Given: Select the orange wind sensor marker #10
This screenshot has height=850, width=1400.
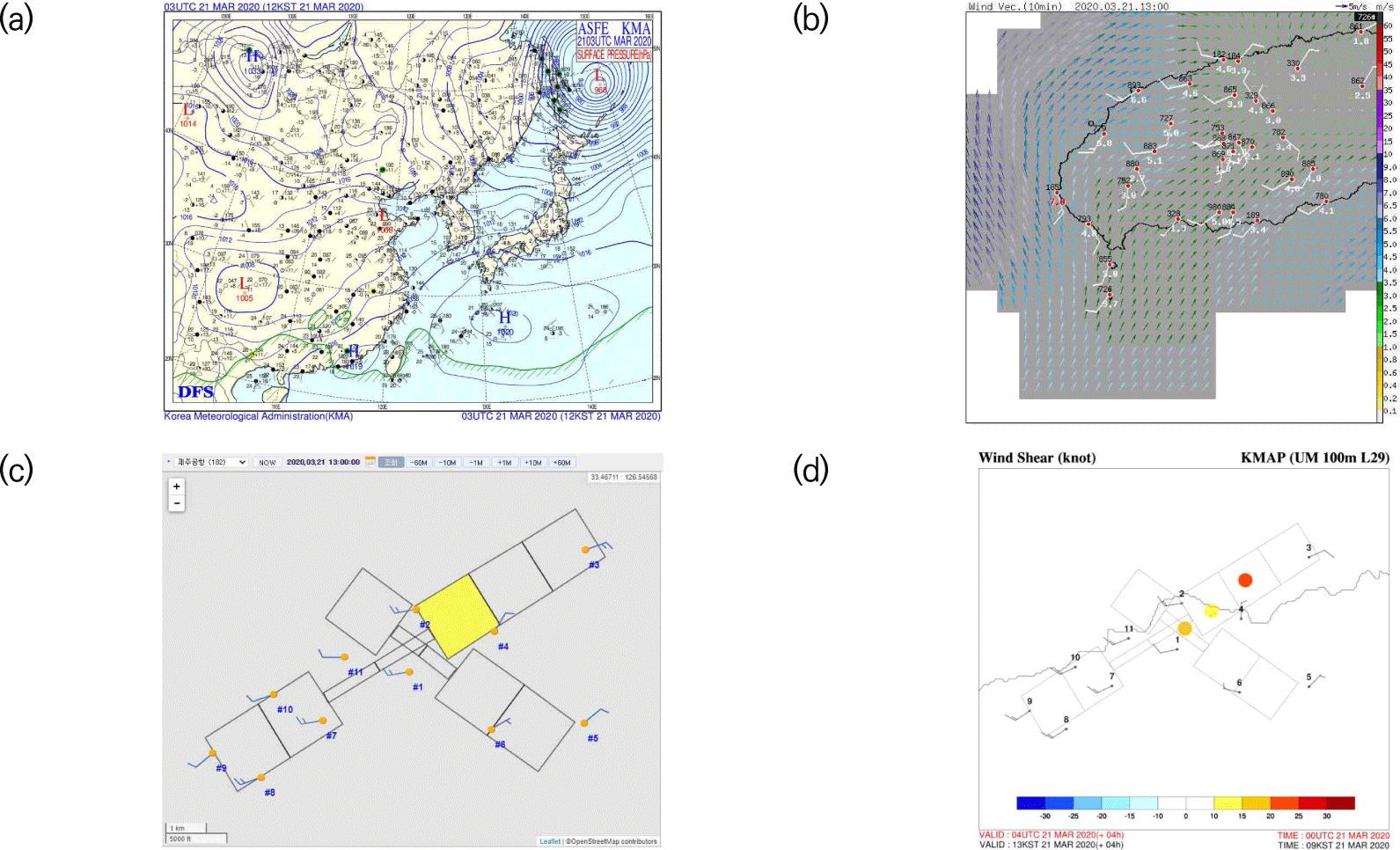Looking at the screenshot, I should click(x=274, y=695).
